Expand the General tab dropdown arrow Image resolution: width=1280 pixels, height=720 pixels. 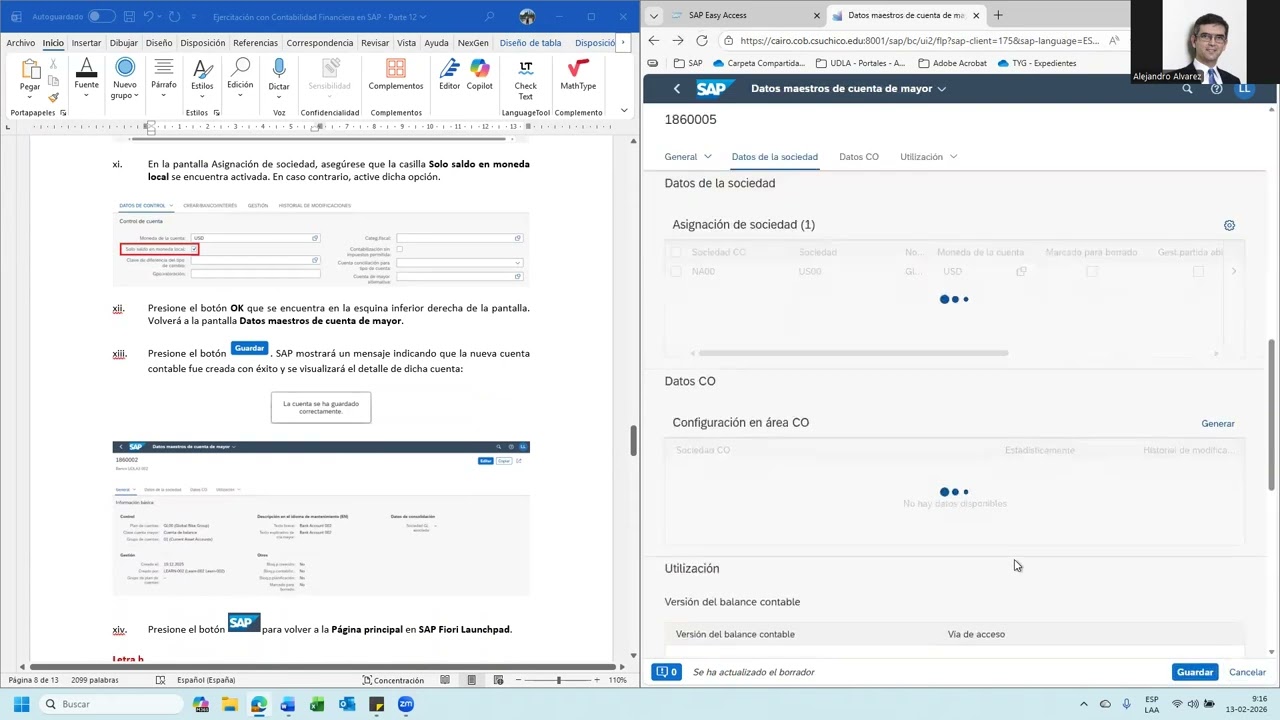[708, 157]
